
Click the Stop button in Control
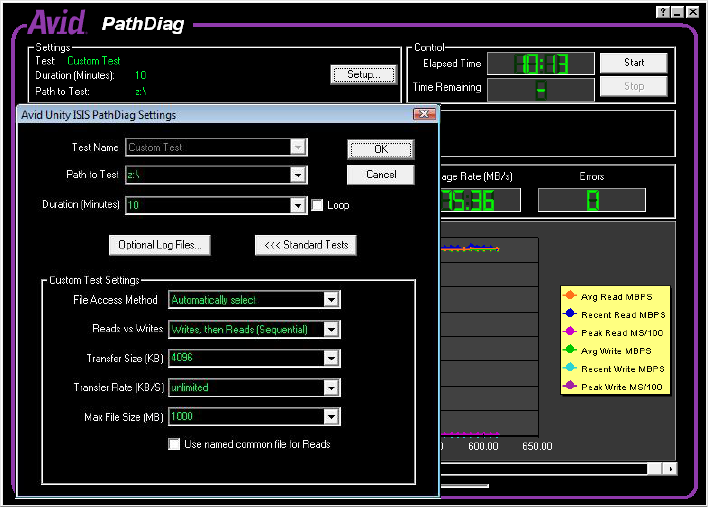tap(633, 86)
